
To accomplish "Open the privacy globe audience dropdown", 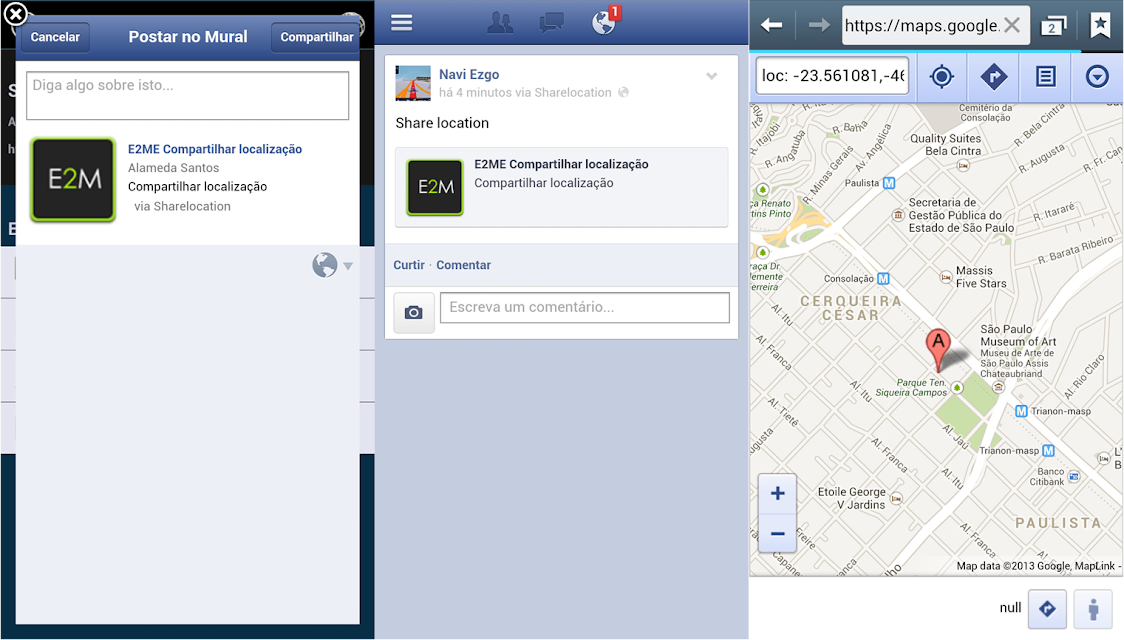I will click(x=332, y=265).
